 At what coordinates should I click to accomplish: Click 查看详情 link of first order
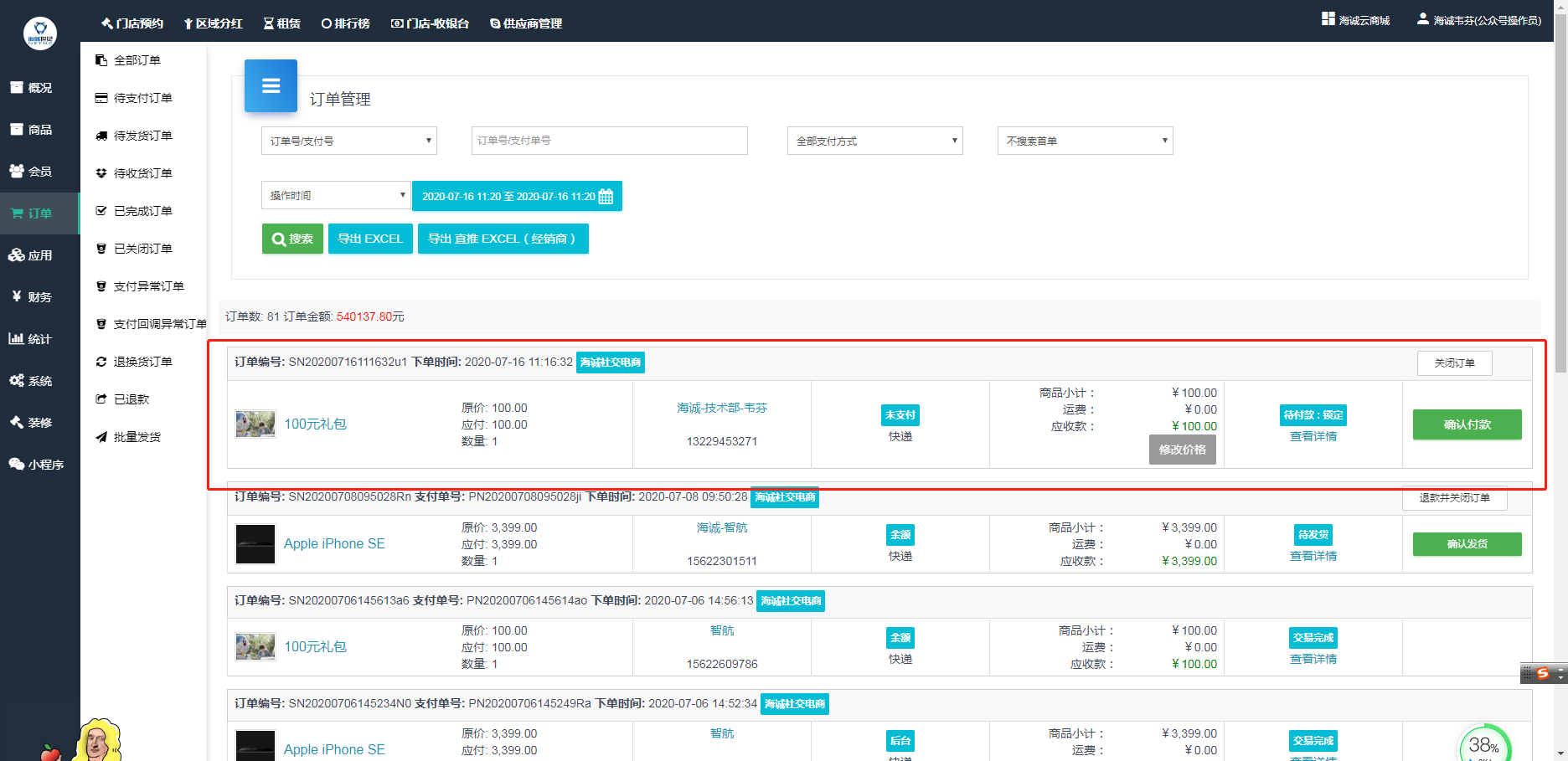tap(1313, 436)
